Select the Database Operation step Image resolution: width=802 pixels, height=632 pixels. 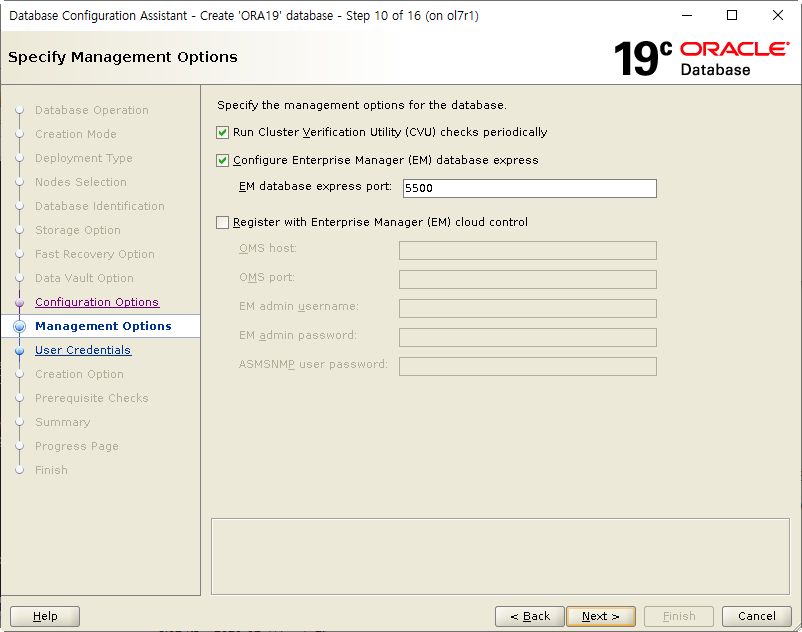91,110
